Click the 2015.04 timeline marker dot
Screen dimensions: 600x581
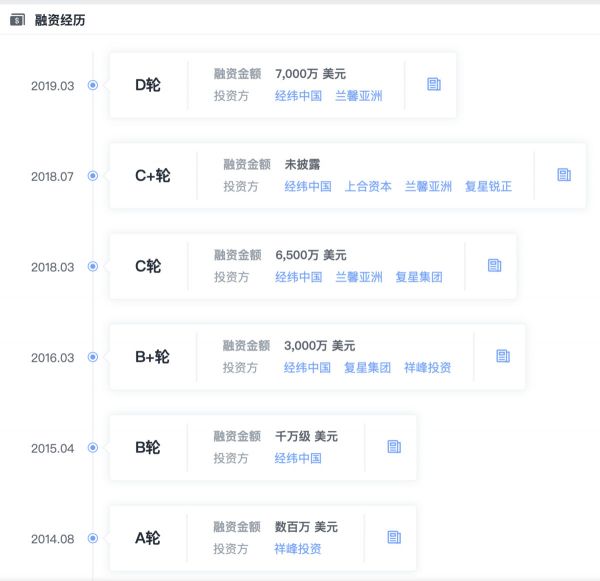click(93, 448)
